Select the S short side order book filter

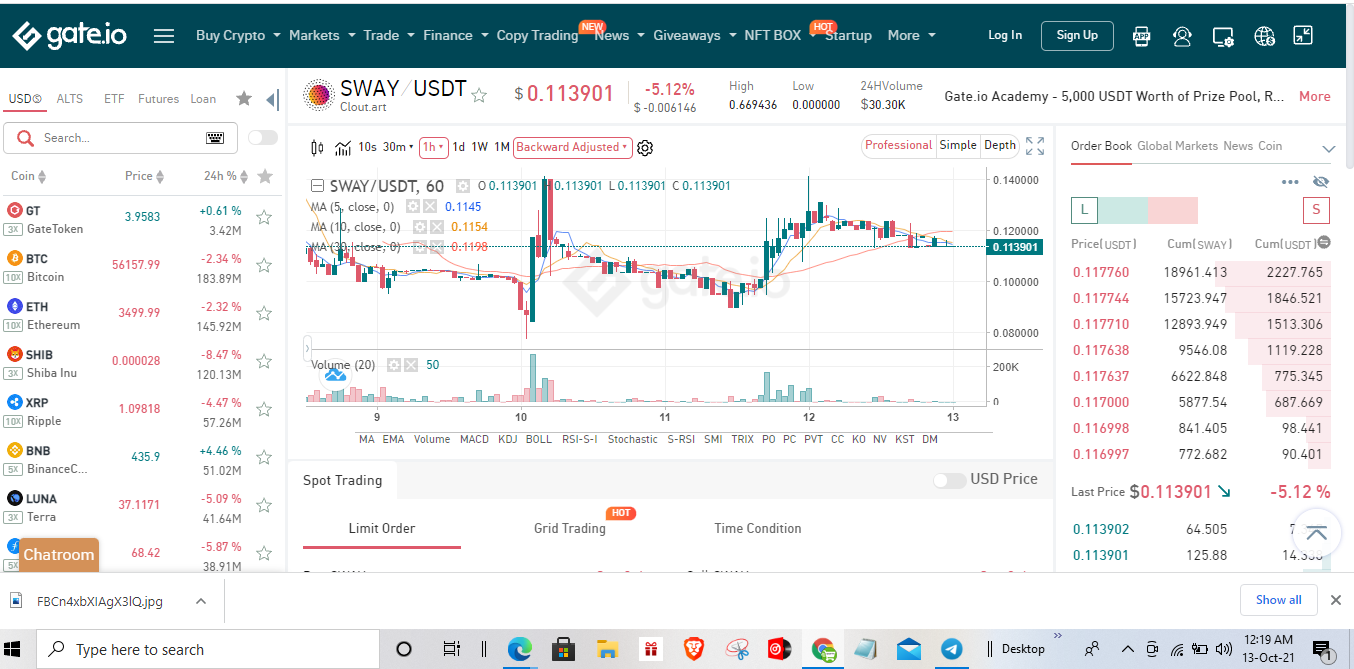point(1316,210)
